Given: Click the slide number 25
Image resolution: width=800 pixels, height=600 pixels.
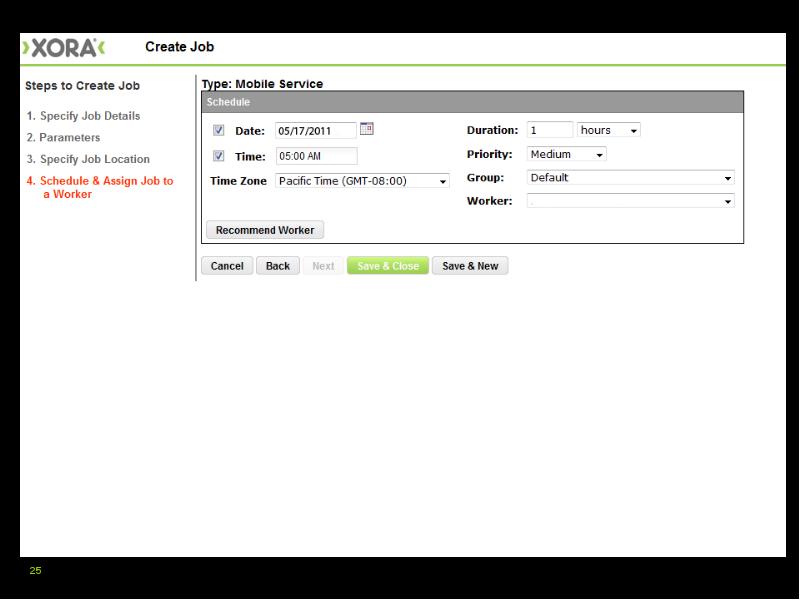Looking at the screenshot, I should tap(35, 570).
